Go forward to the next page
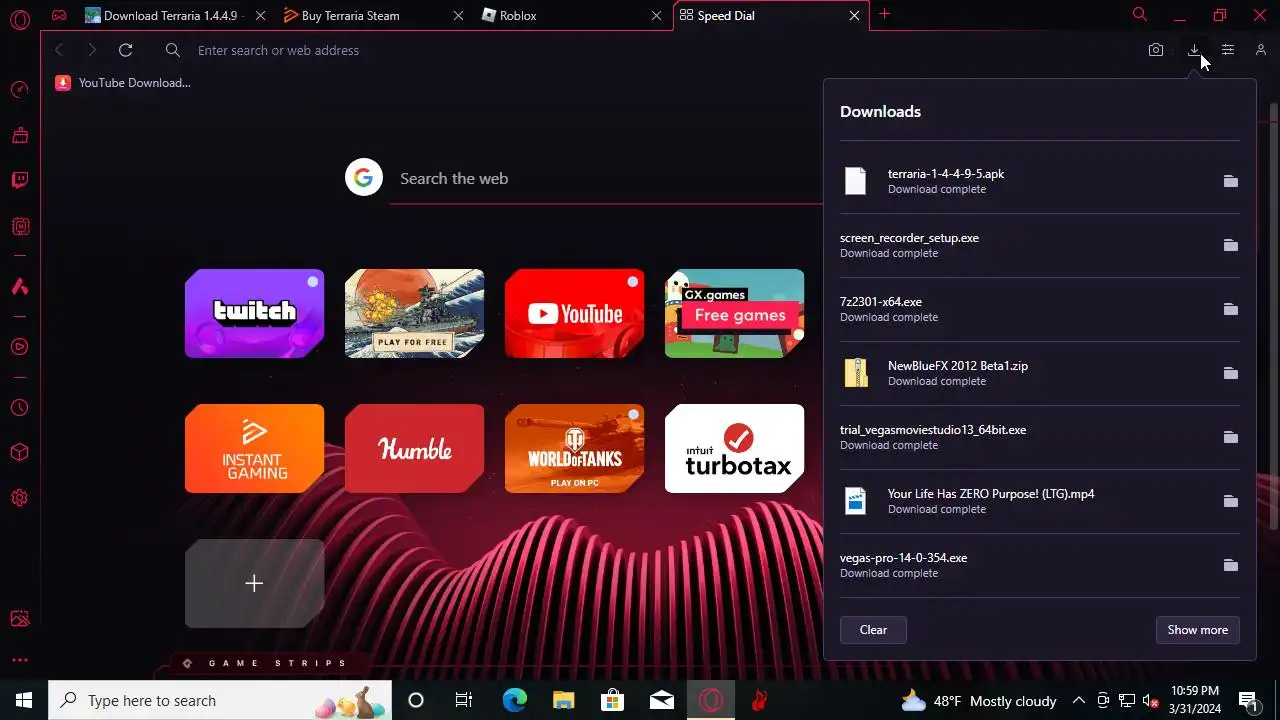 [92, 50]
